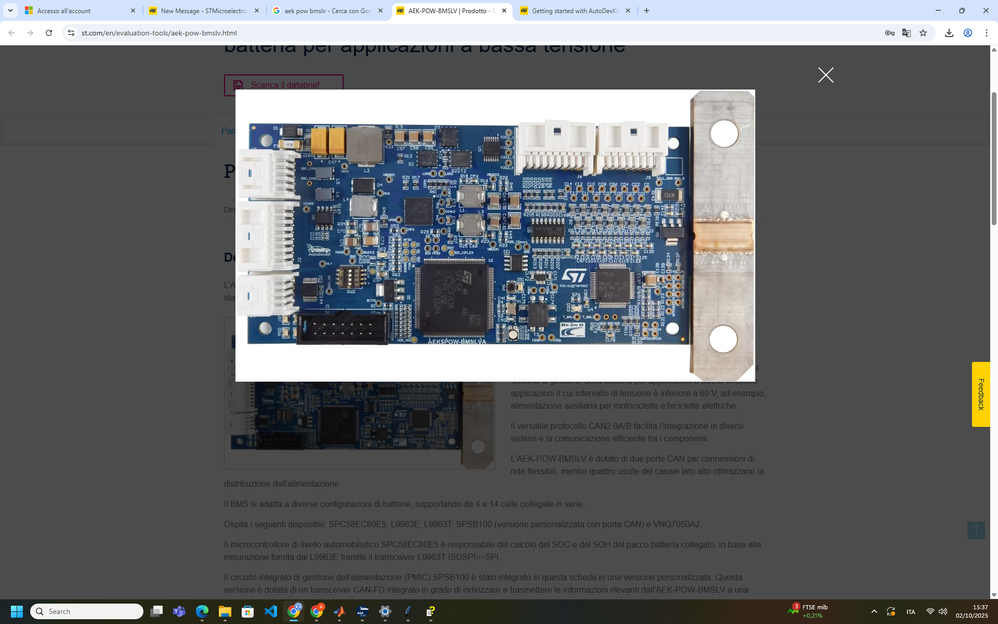The height and width of the screenshot is (624, 998).
Task: Close the New Message tab
Action: [257, 11]
